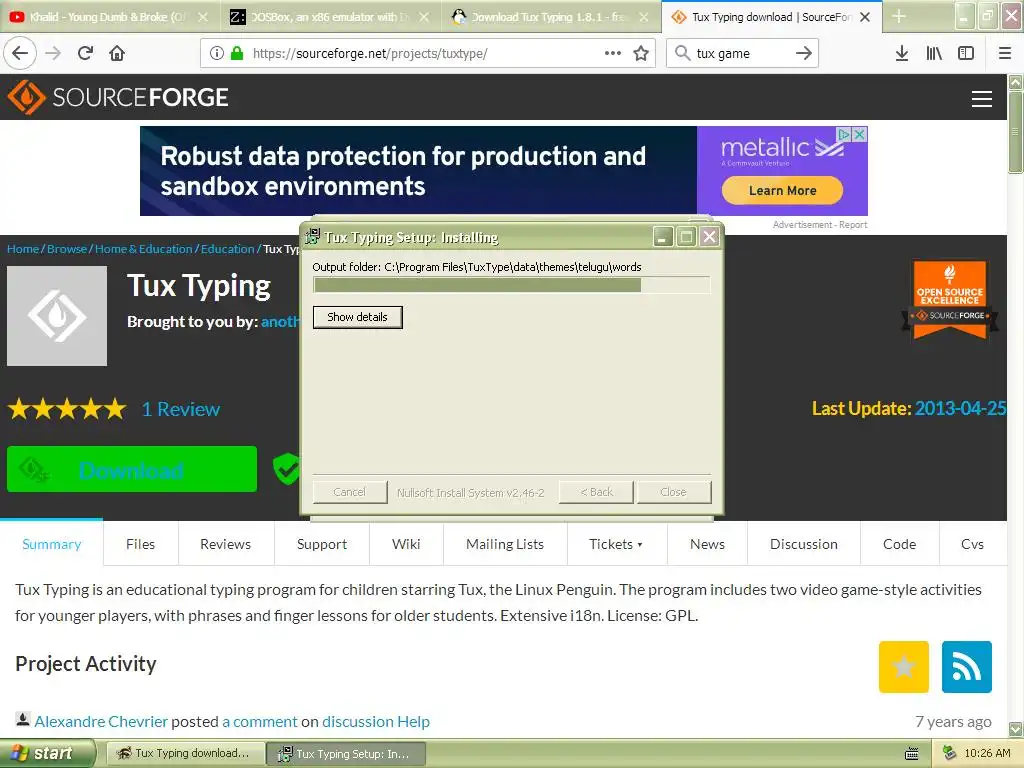1024x768 pixels.
Task: Click the Home & Education breadcrumb link
Action: 144,249
